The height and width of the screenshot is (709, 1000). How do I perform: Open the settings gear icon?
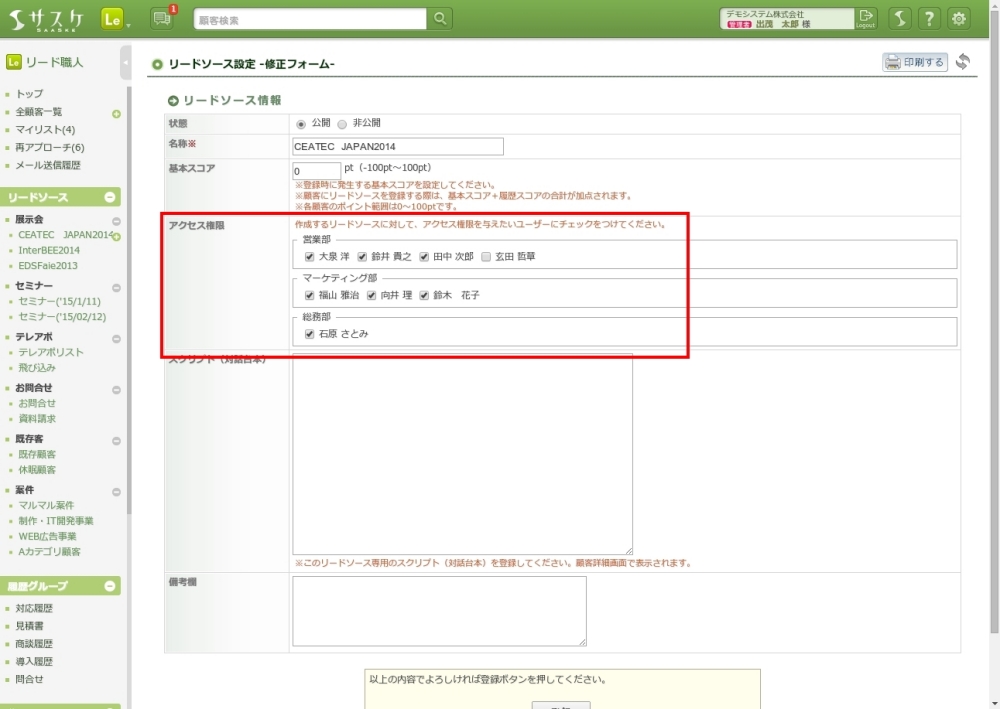click(x=959, y=19)
